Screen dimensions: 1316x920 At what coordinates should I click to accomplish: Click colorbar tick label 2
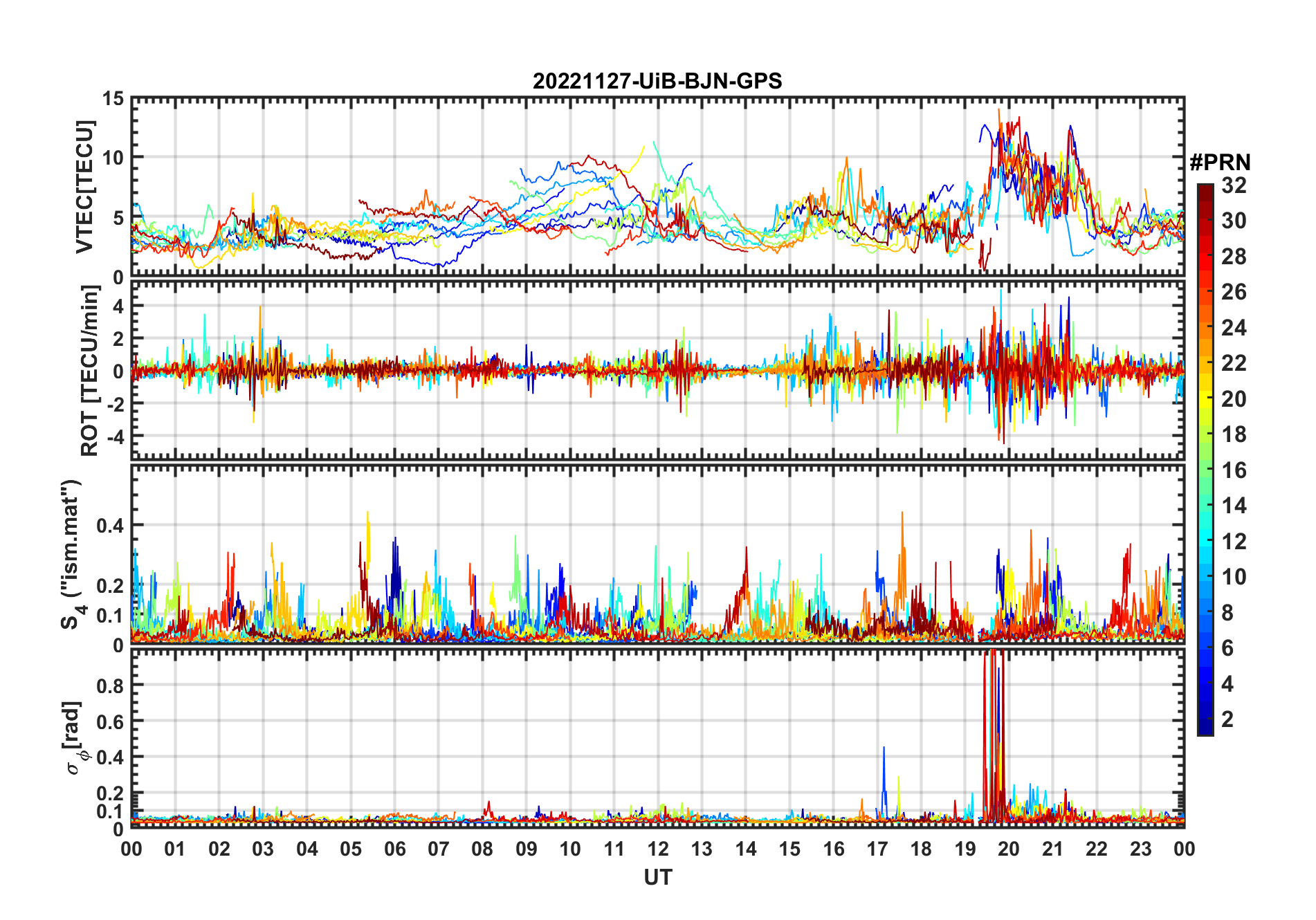(x=1227, y=719)
